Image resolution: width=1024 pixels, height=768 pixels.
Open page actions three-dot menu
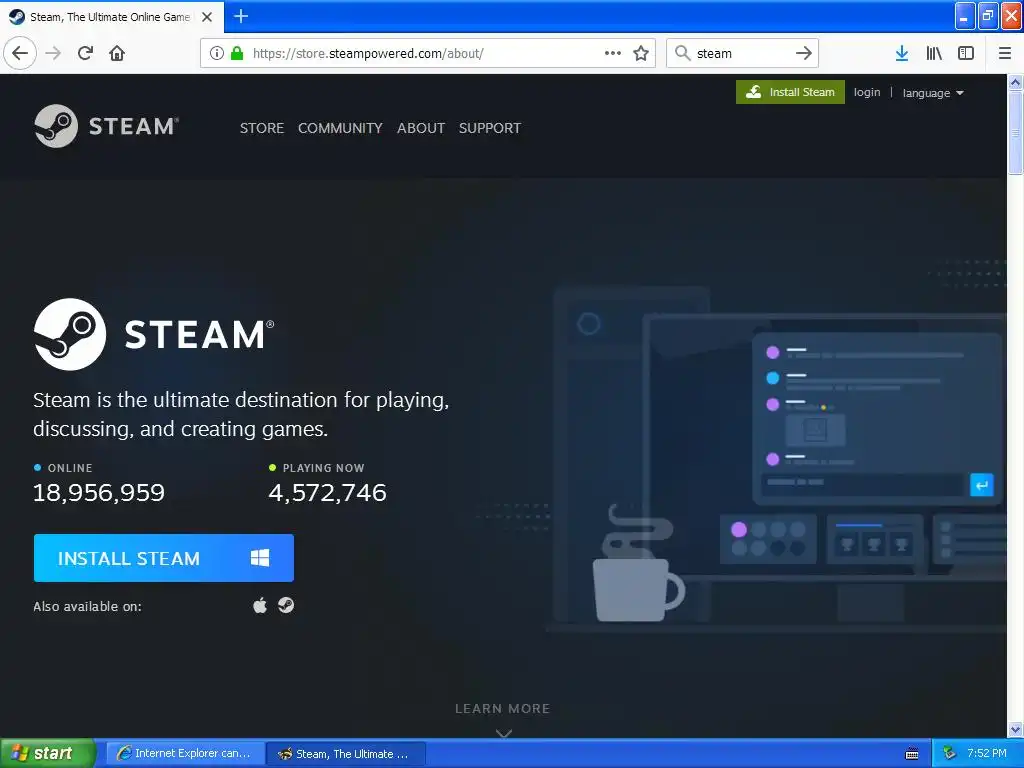[x=613, y=53]
